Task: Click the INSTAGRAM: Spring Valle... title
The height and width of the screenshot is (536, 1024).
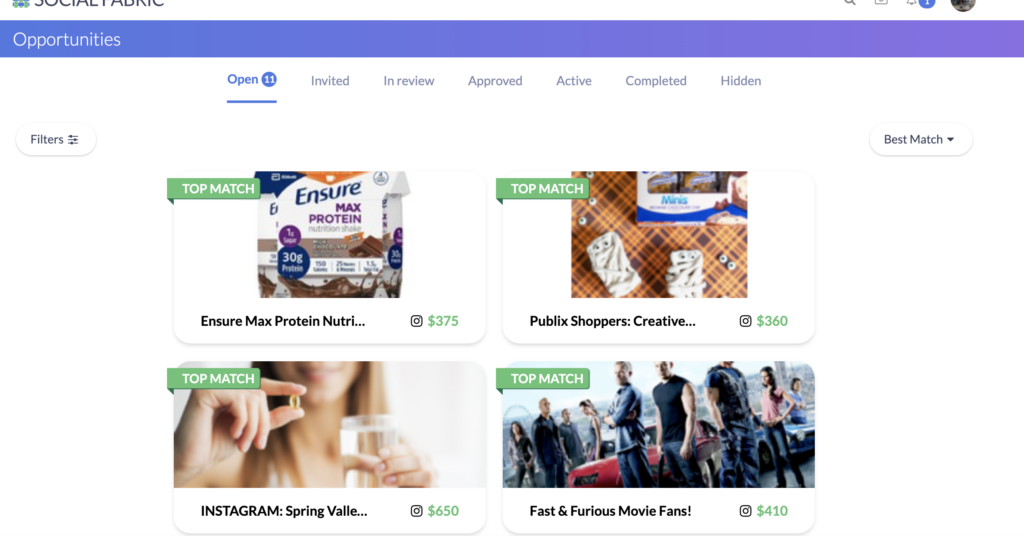Action: coord(283,511)
